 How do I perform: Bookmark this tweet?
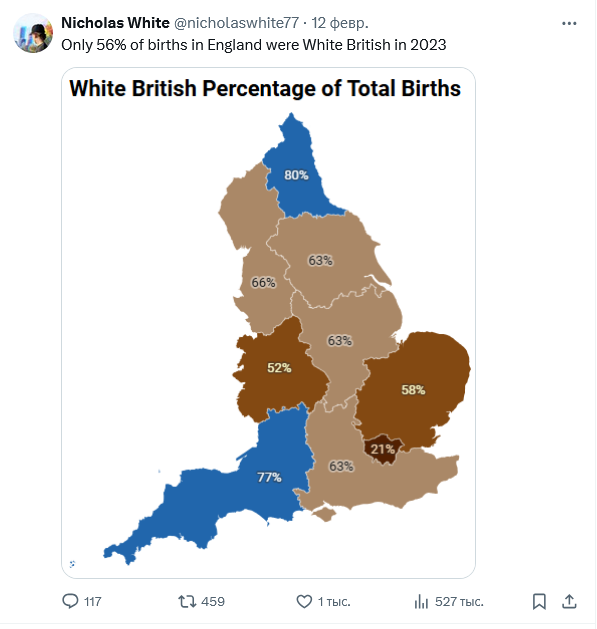tap(539, 601)
